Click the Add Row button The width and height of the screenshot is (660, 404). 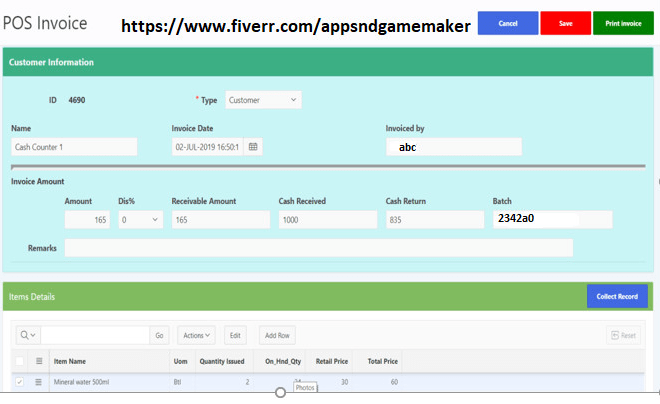click(277, 335)
